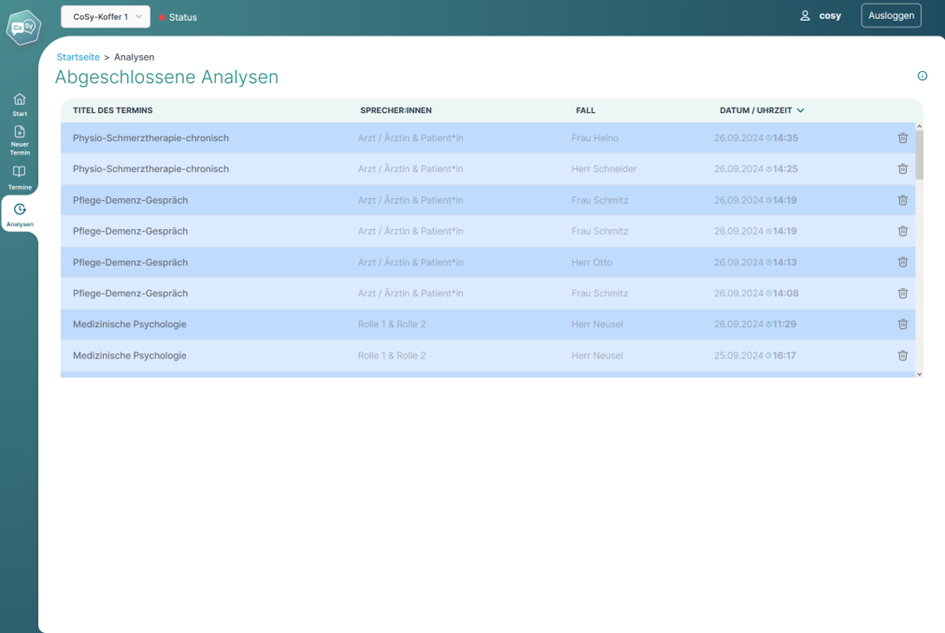Click the user profile icon next to cosy
945x633 pixels.
[x=803, y=16]
